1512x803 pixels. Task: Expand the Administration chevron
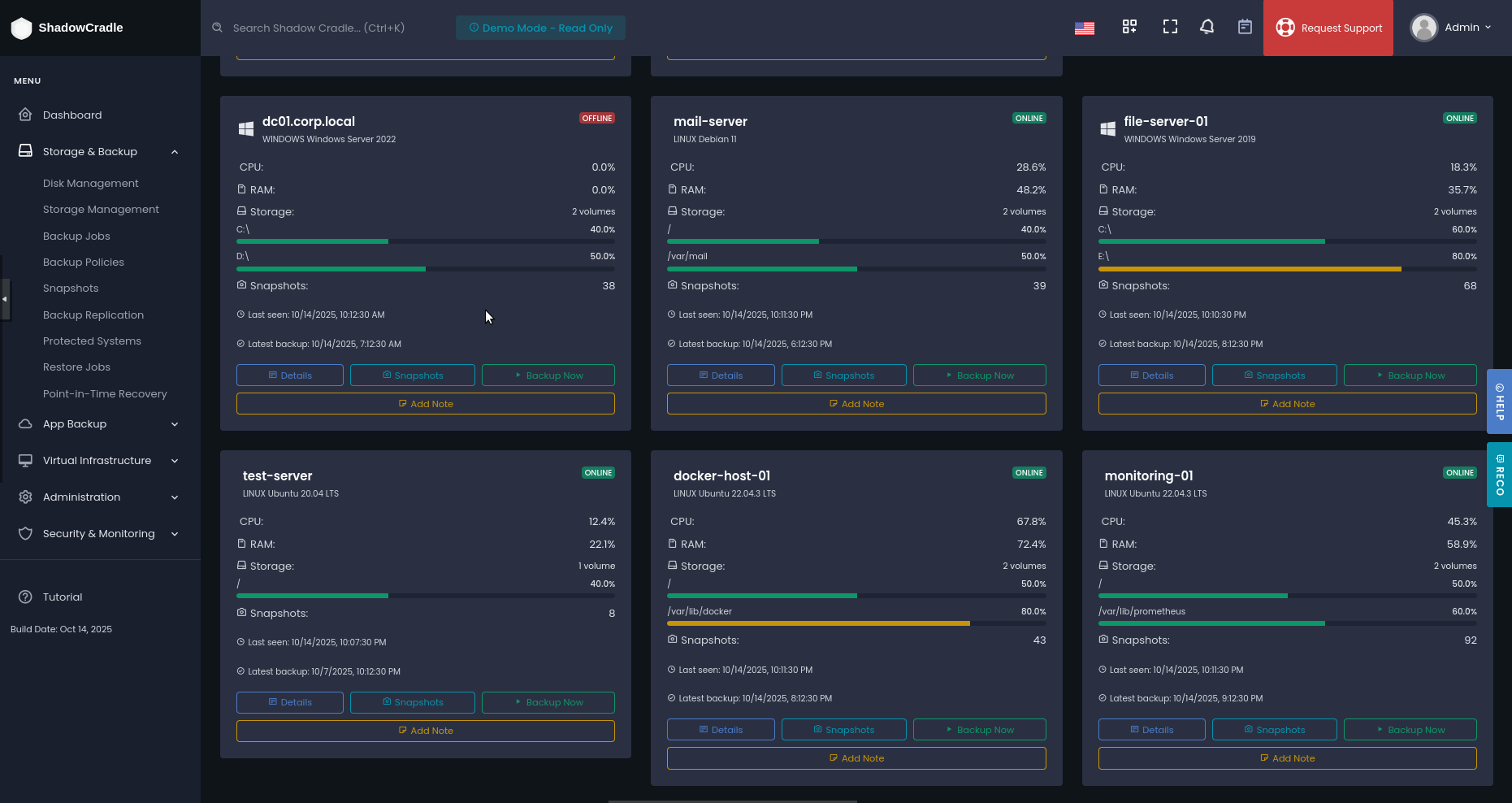point(174,497)
